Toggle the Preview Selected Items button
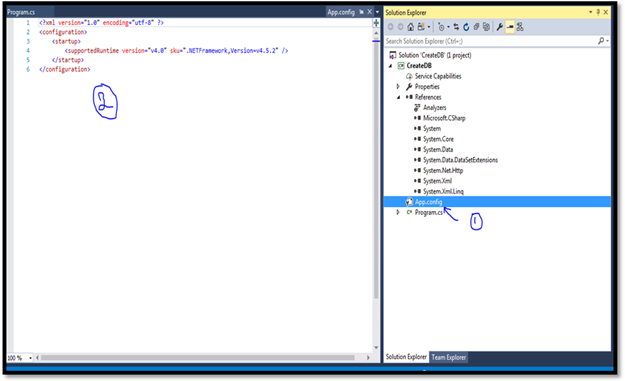Image resolution: width=625 pixels, height=381 pixels. (510, 27)
